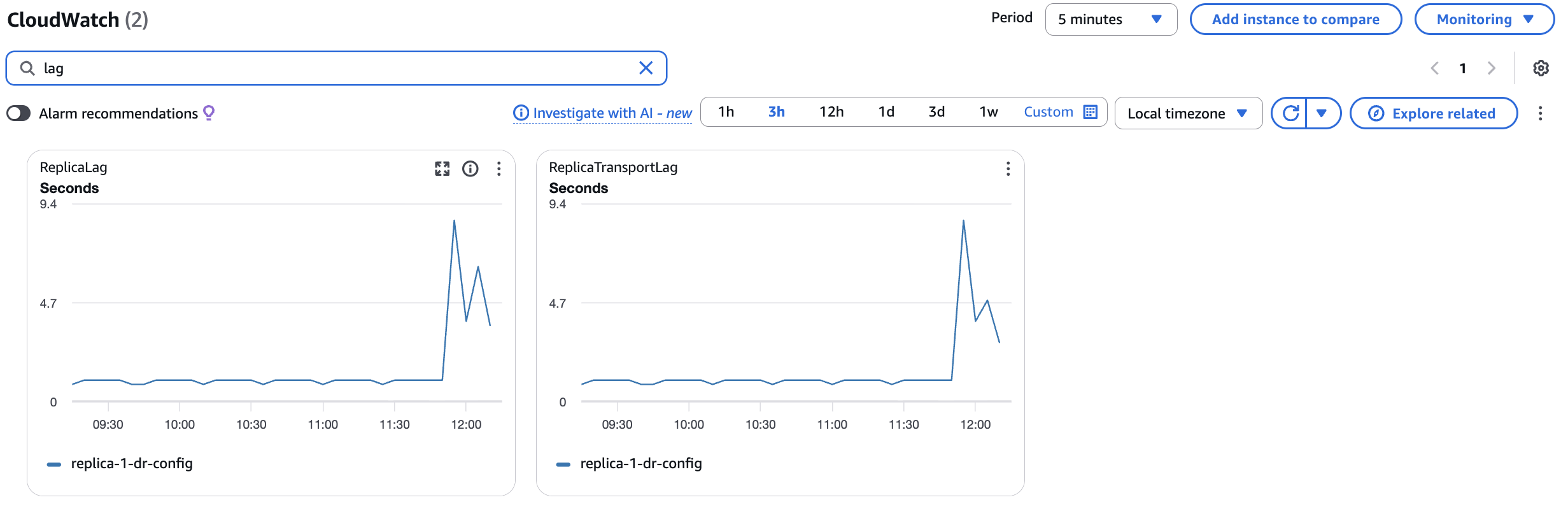This screenshot has width=1568, height=509.
Task: Open the custom range calendar icon
Action: (x=1091, y=112)
